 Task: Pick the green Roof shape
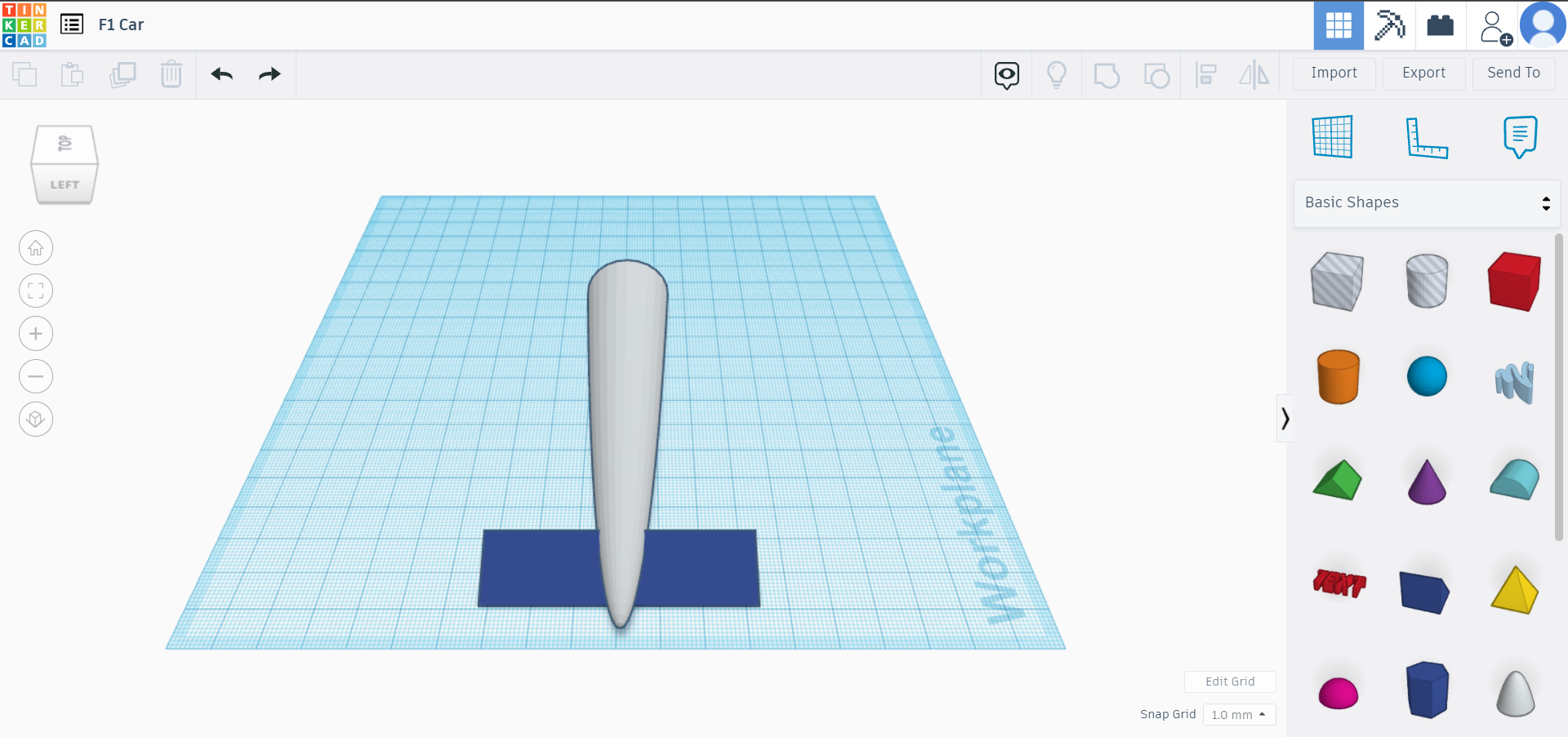pos(1338,480)
